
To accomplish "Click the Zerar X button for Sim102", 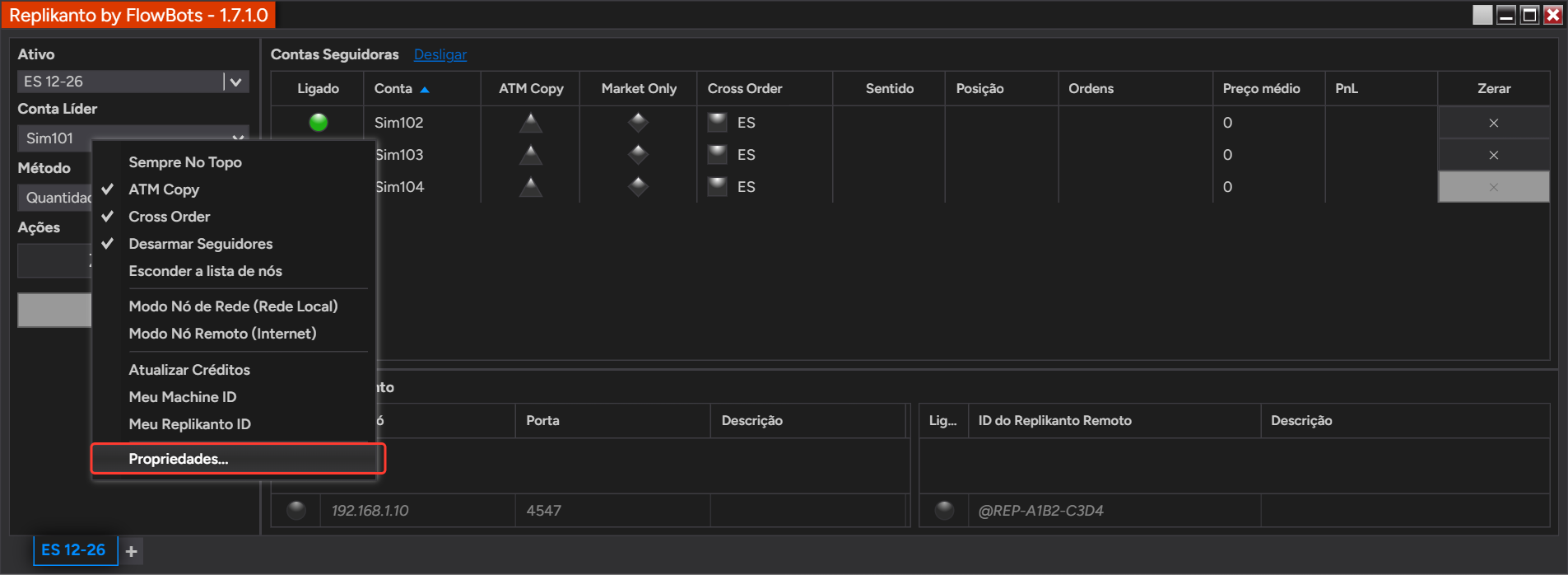I will coord(1493,123).
